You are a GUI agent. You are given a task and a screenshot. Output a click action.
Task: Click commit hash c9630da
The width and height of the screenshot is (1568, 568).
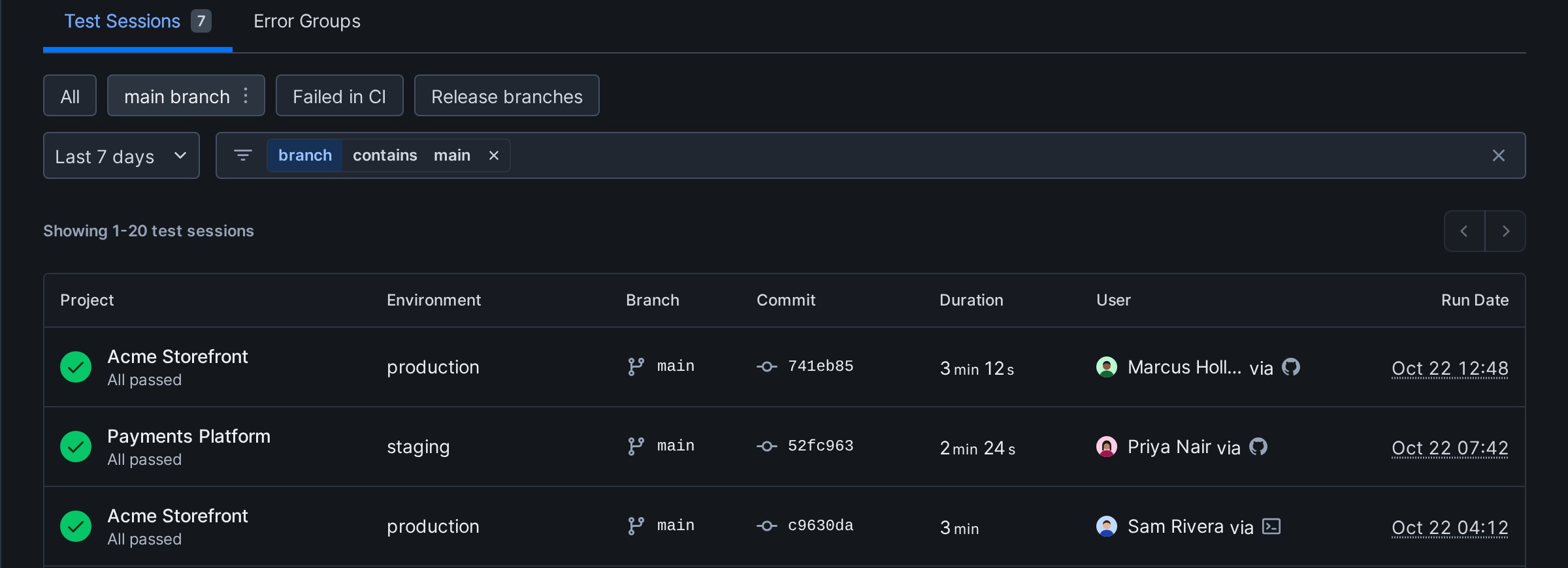point(821,526)
